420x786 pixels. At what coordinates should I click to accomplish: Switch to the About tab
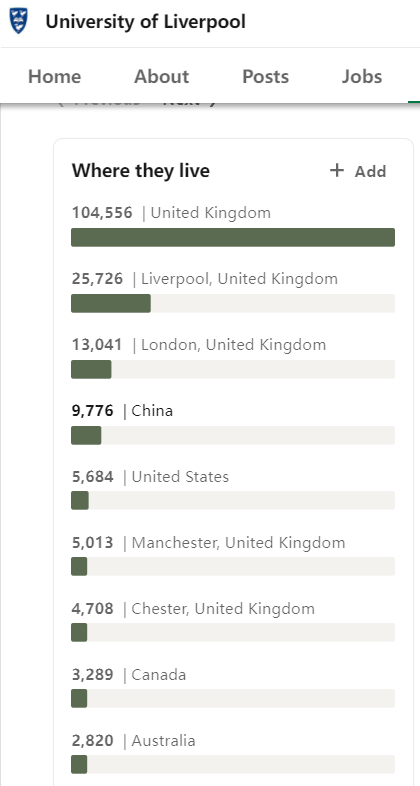pyautogui.click(x=161, y=76)
